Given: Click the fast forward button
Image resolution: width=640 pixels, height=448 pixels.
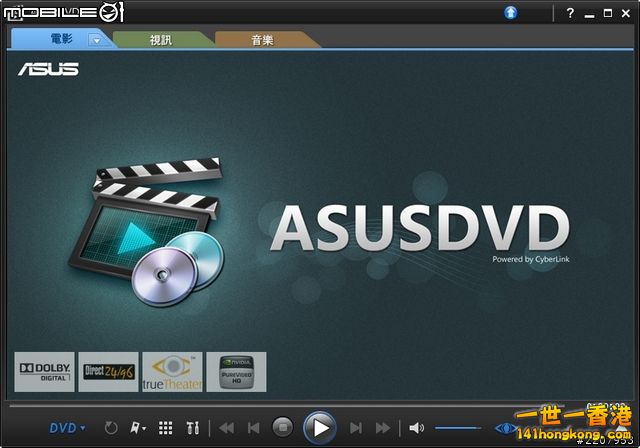Looking at the screenshot, I should coord(382,428).
